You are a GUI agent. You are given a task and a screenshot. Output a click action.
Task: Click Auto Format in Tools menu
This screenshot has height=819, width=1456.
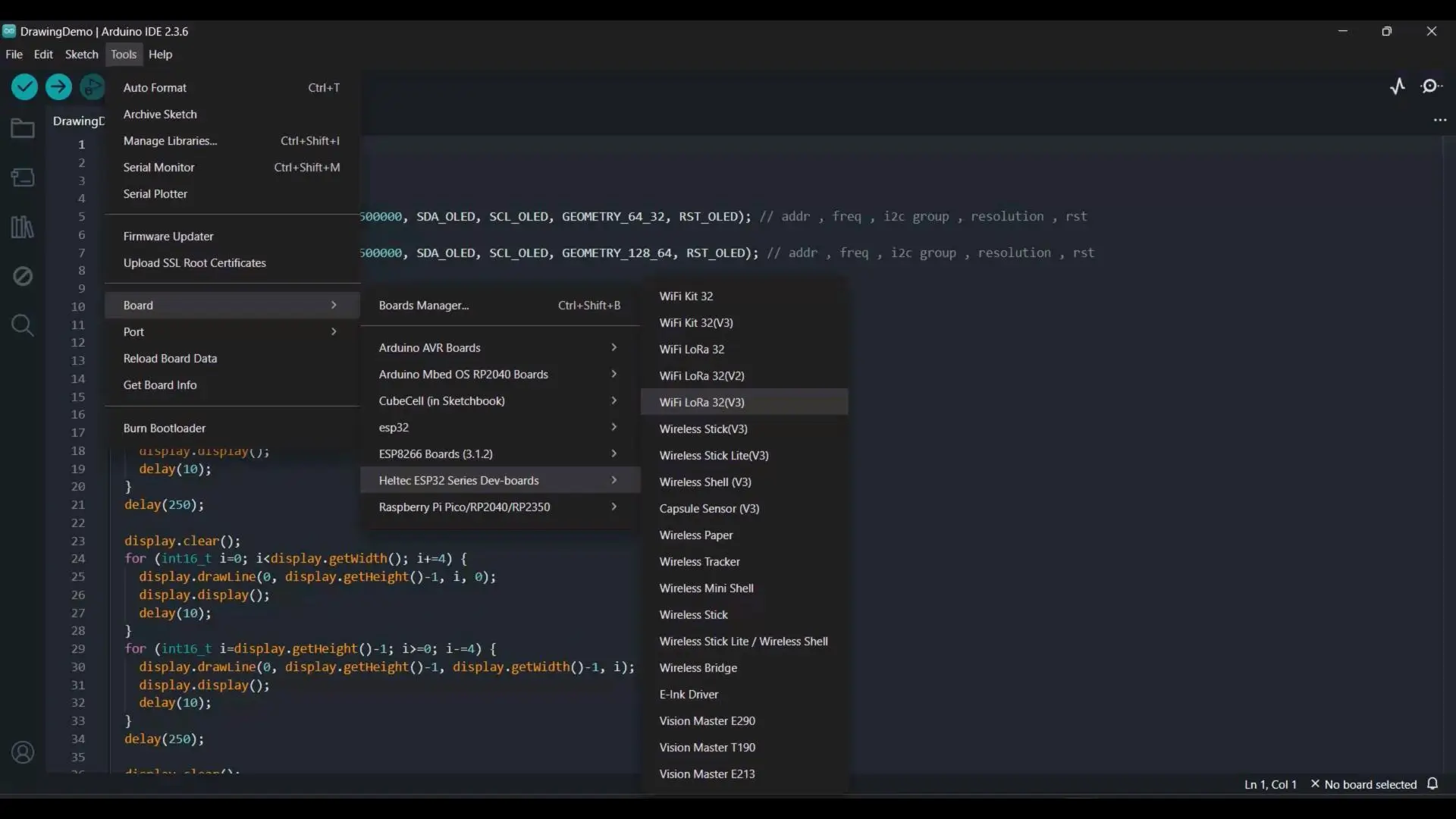(x=155, y=87)
